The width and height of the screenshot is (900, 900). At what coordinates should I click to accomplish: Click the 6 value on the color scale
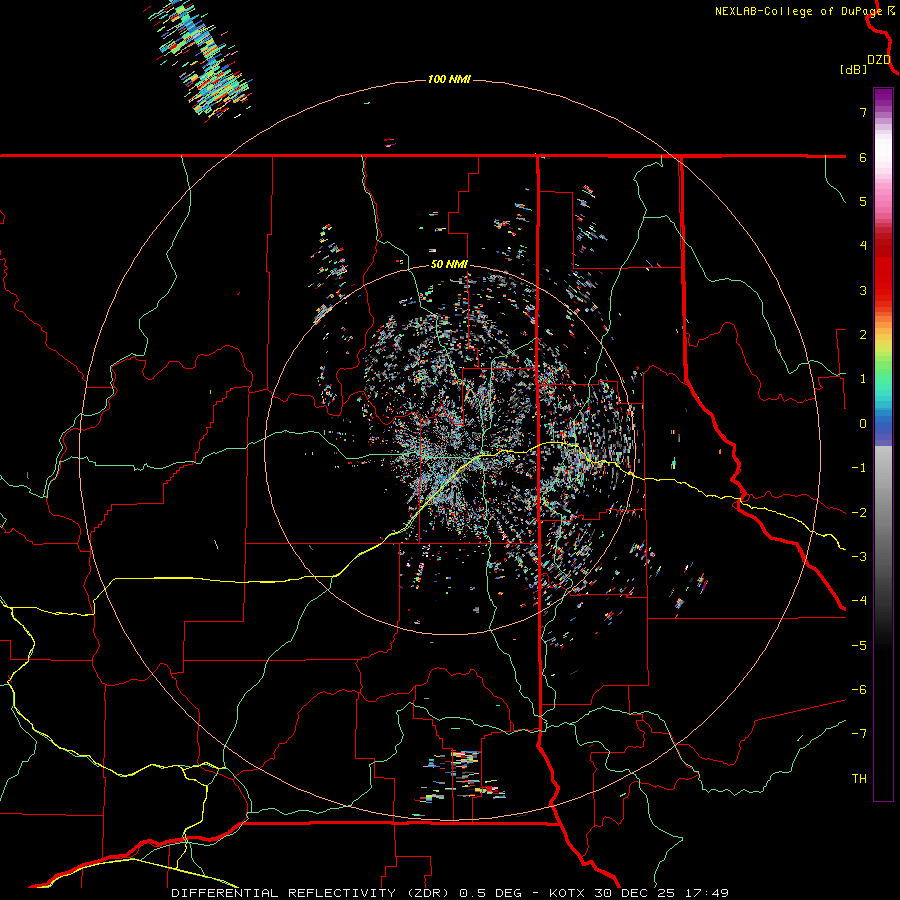[x=863, y=157]
